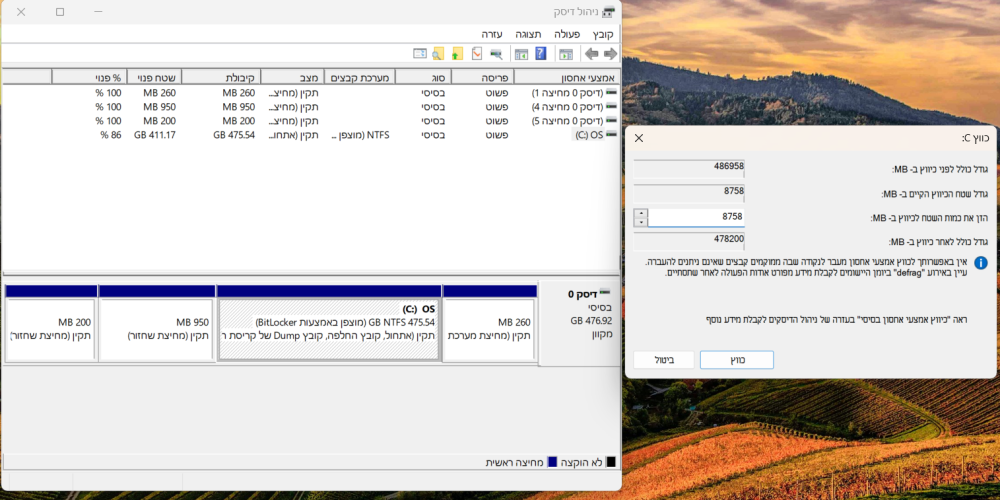
Task: Open the עזרה menu
Action: click(492, 34)
